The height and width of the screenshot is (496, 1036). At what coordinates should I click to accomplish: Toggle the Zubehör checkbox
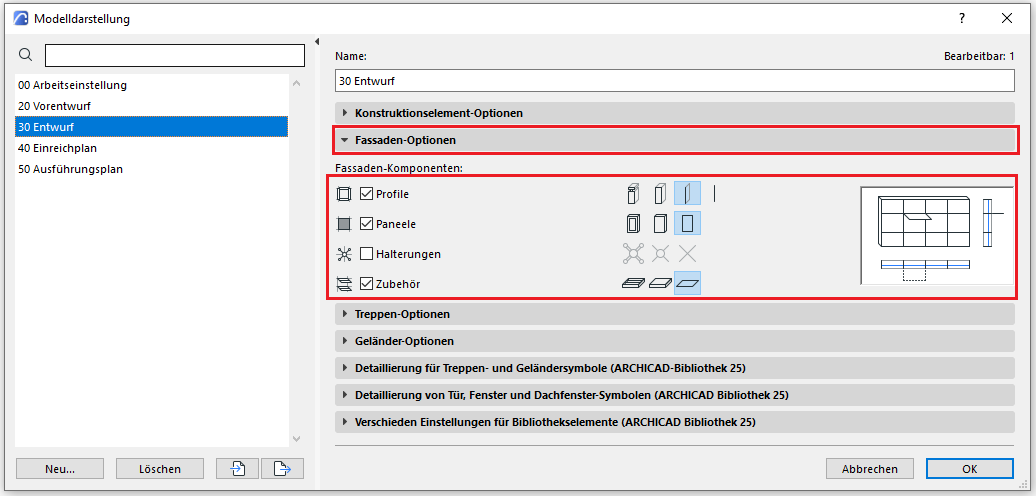point(367,284)
